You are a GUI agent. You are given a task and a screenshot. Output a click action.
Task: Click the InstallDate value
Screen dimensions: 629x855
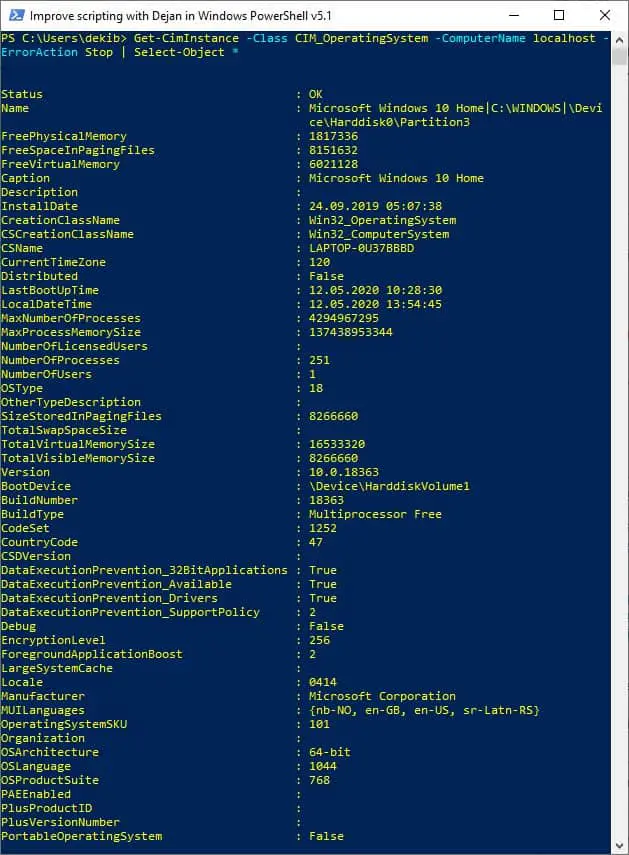[376, 206]
